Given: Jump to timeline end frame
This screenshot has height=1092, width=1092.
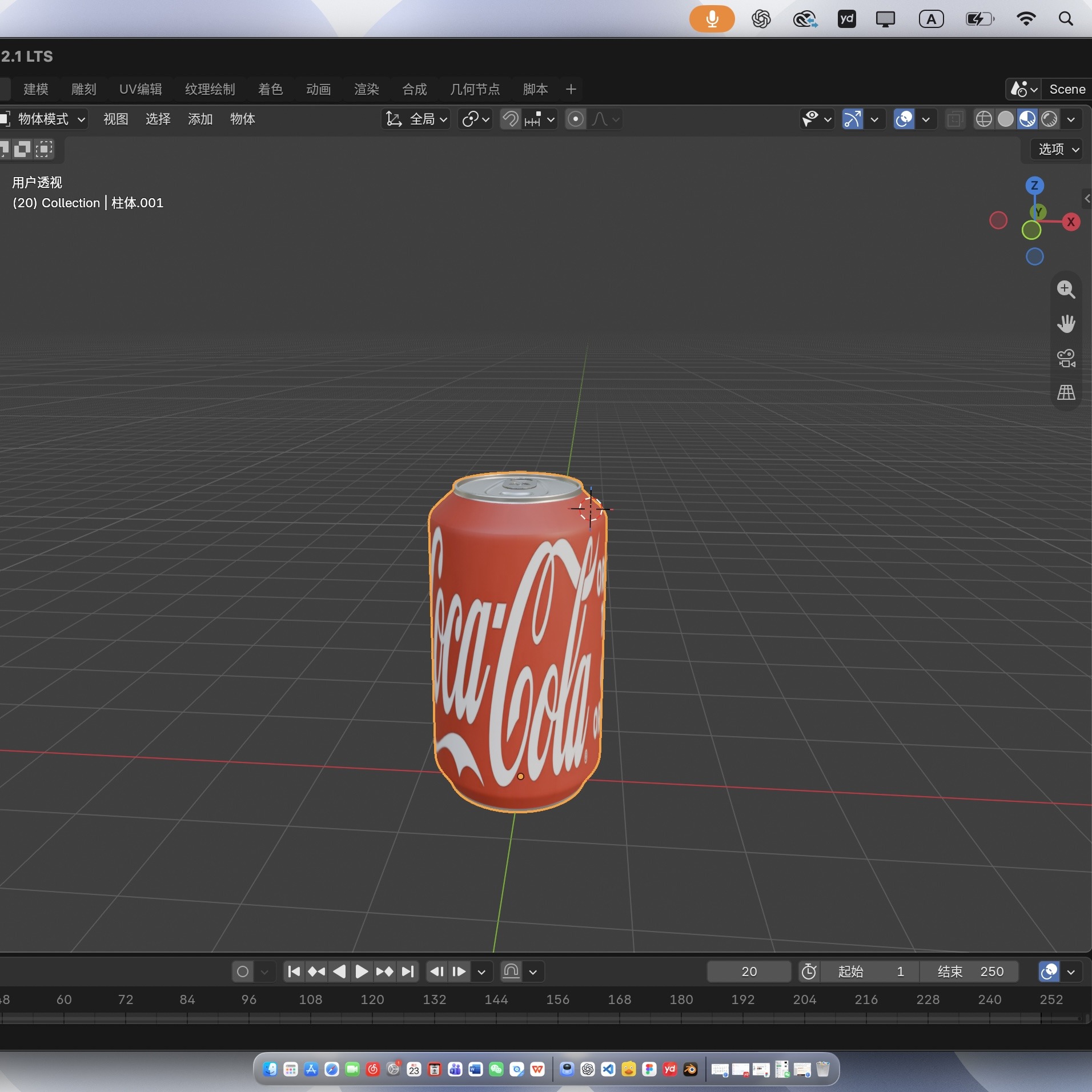Looking at the screenshot, I should [x=407, y=971].
